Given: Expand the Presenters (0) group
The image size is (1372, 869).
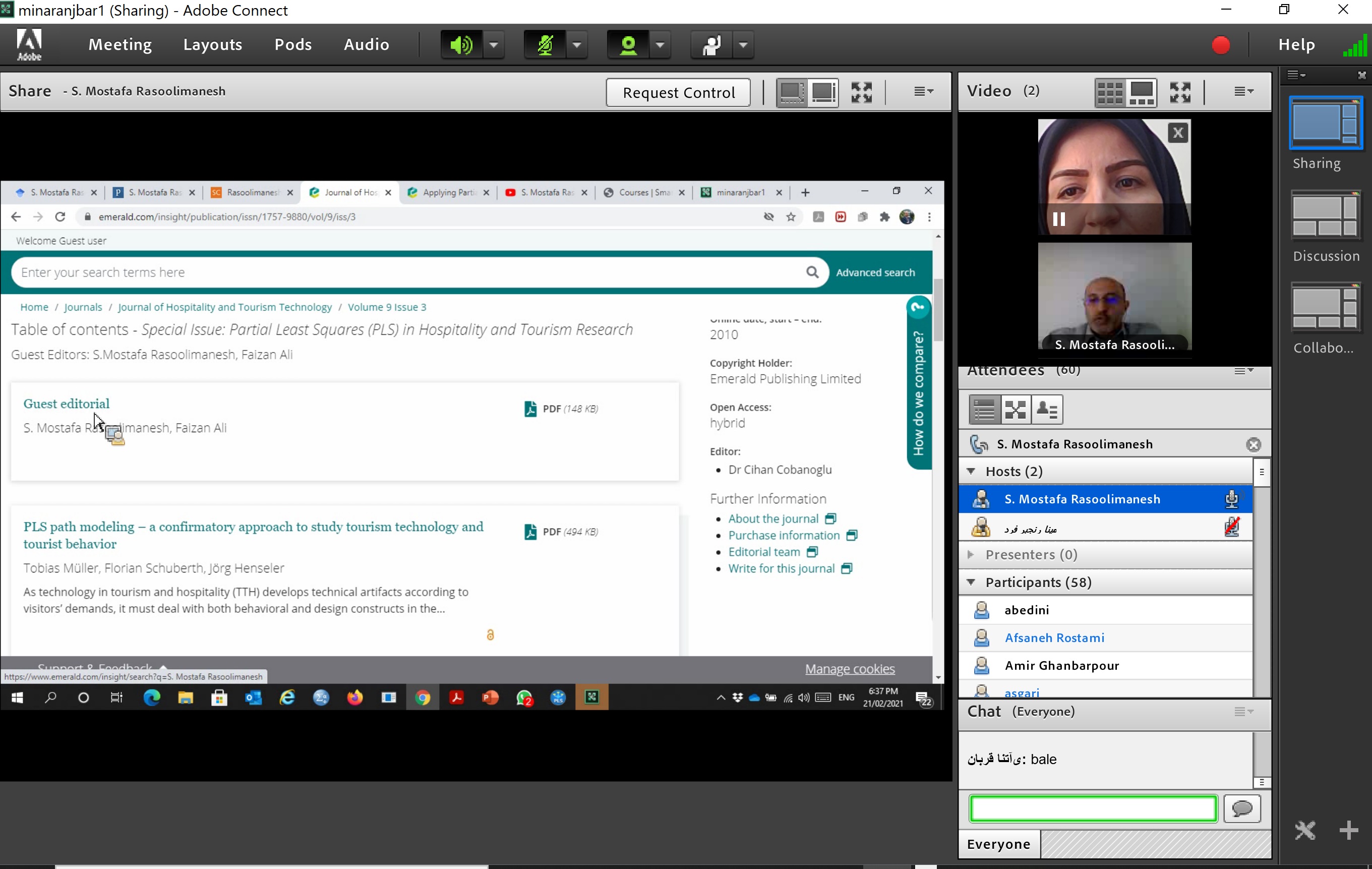Looking at the screenshot, I should coord(971,554).
